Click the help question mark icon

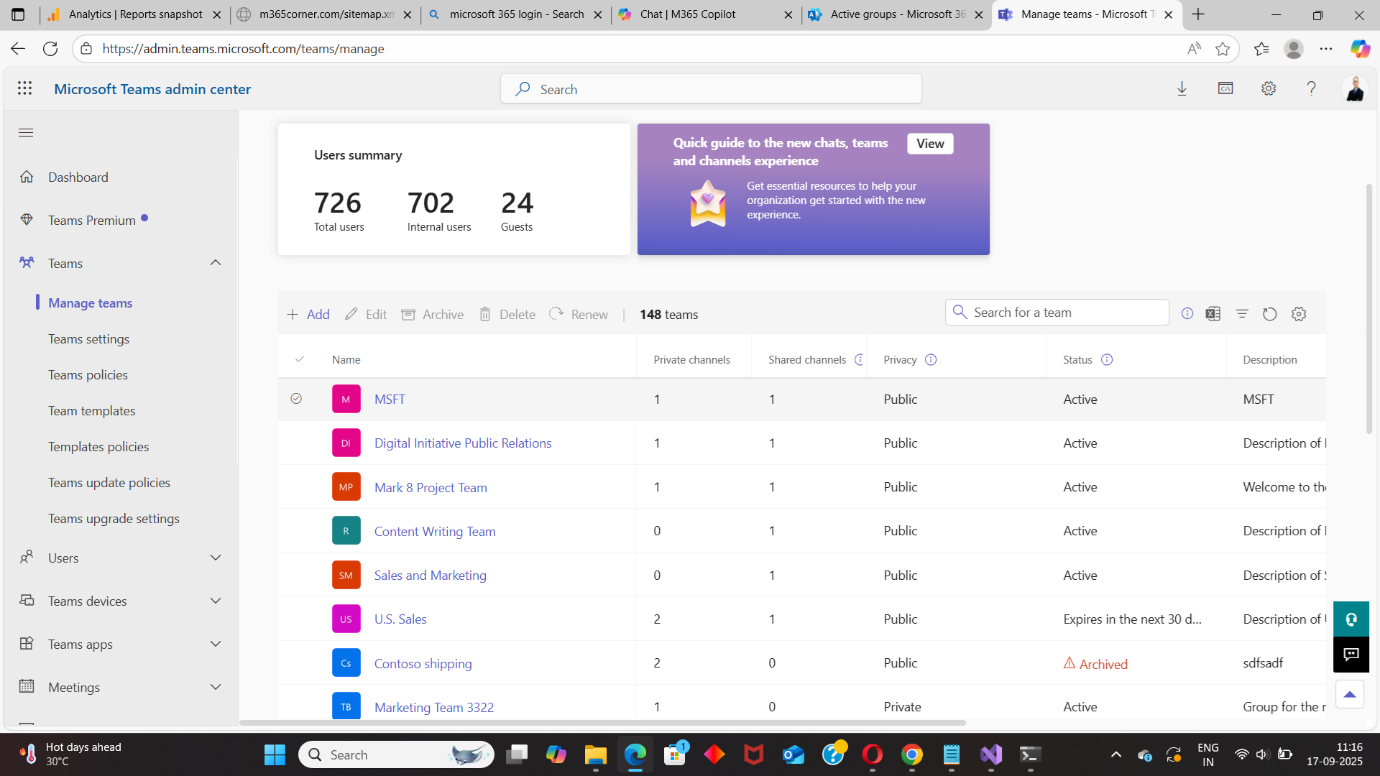pyautogui.click(x=1311, y=89)
